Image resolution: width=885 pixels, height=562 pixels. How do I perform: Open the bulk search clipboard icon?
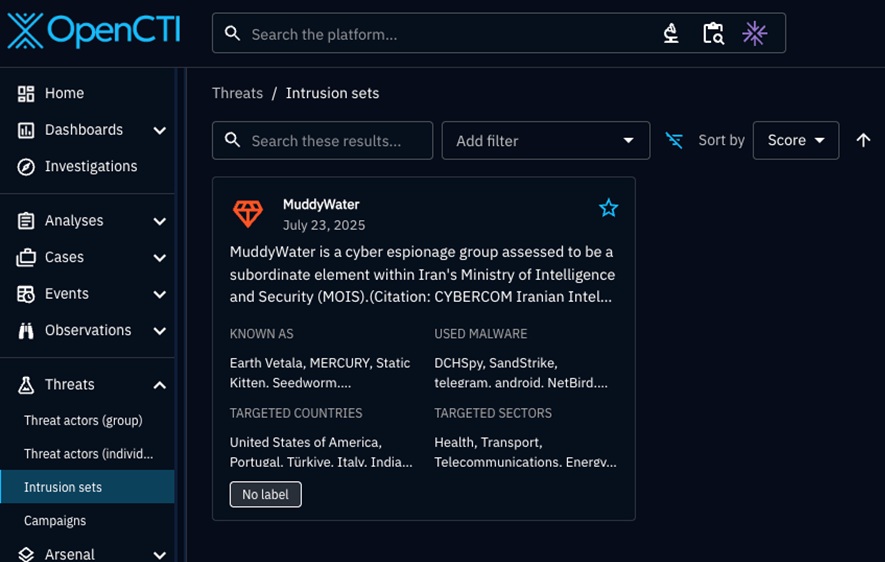click(x=713, y=33)
